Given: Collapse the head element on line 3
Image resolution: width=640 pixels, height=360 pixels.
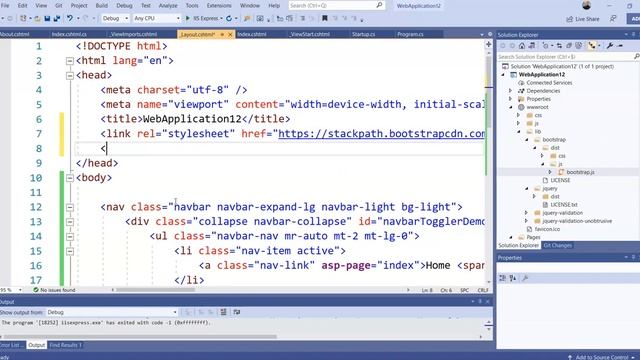Looking at the screenshot, I should pos(70,76).
